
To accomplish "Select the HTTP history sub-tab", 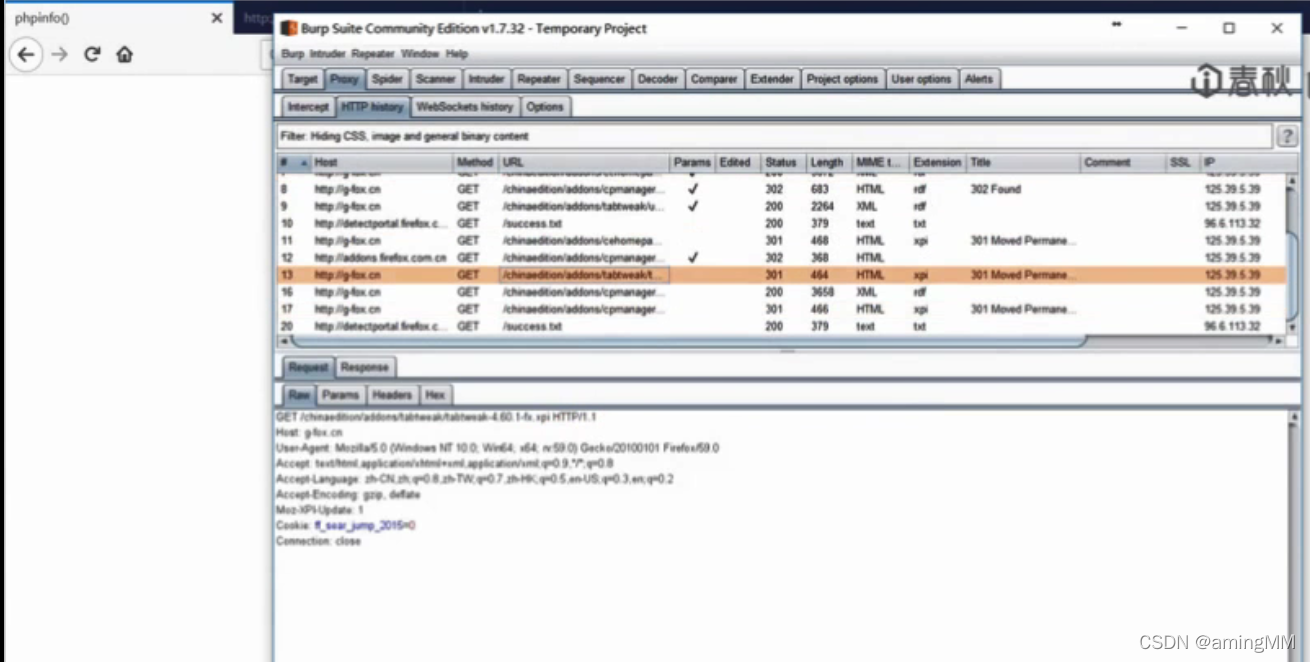I will pyautogui.click(x=372, y=107).
